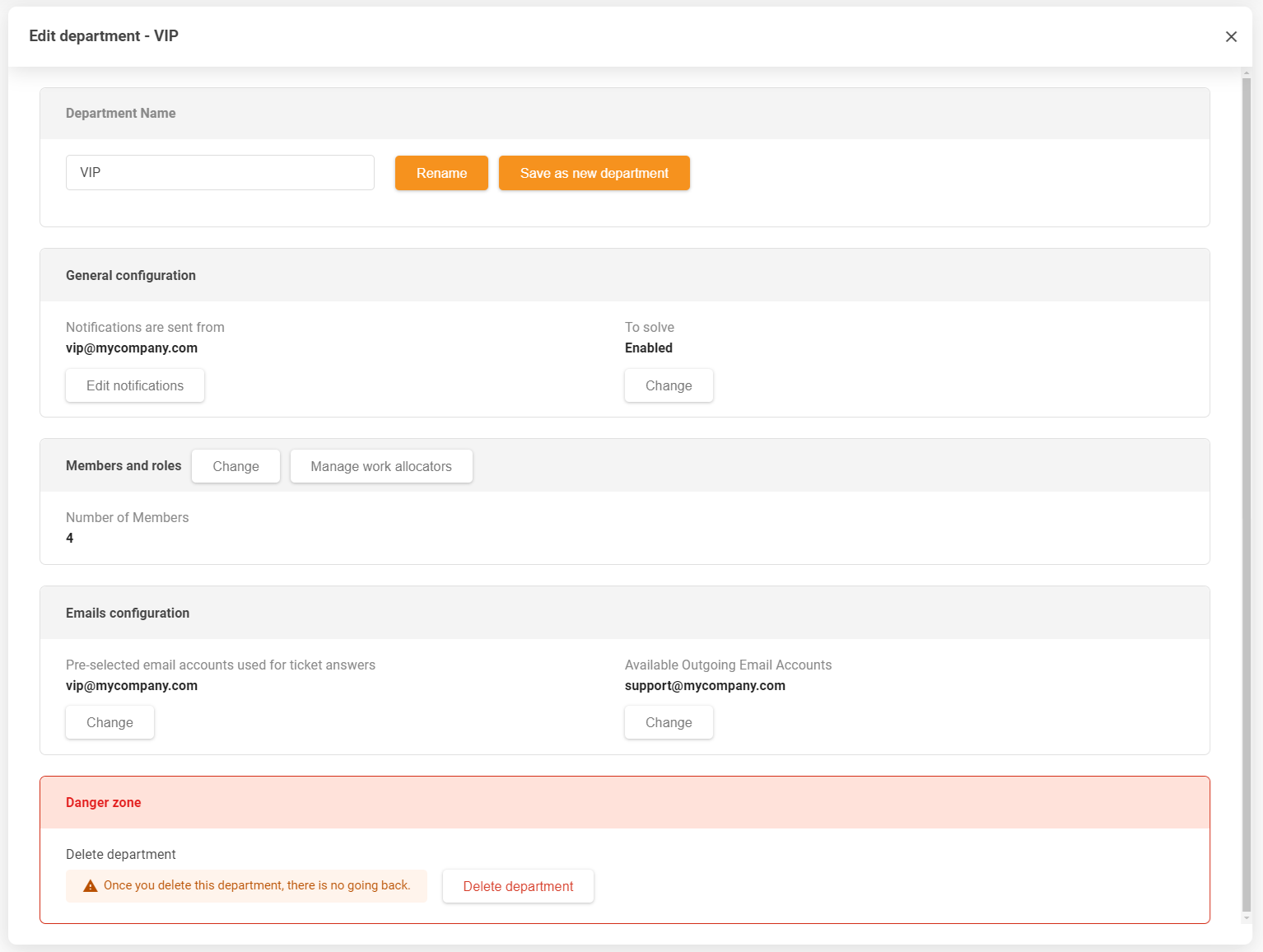Open Manage work allocators

(x=380, y=466)
